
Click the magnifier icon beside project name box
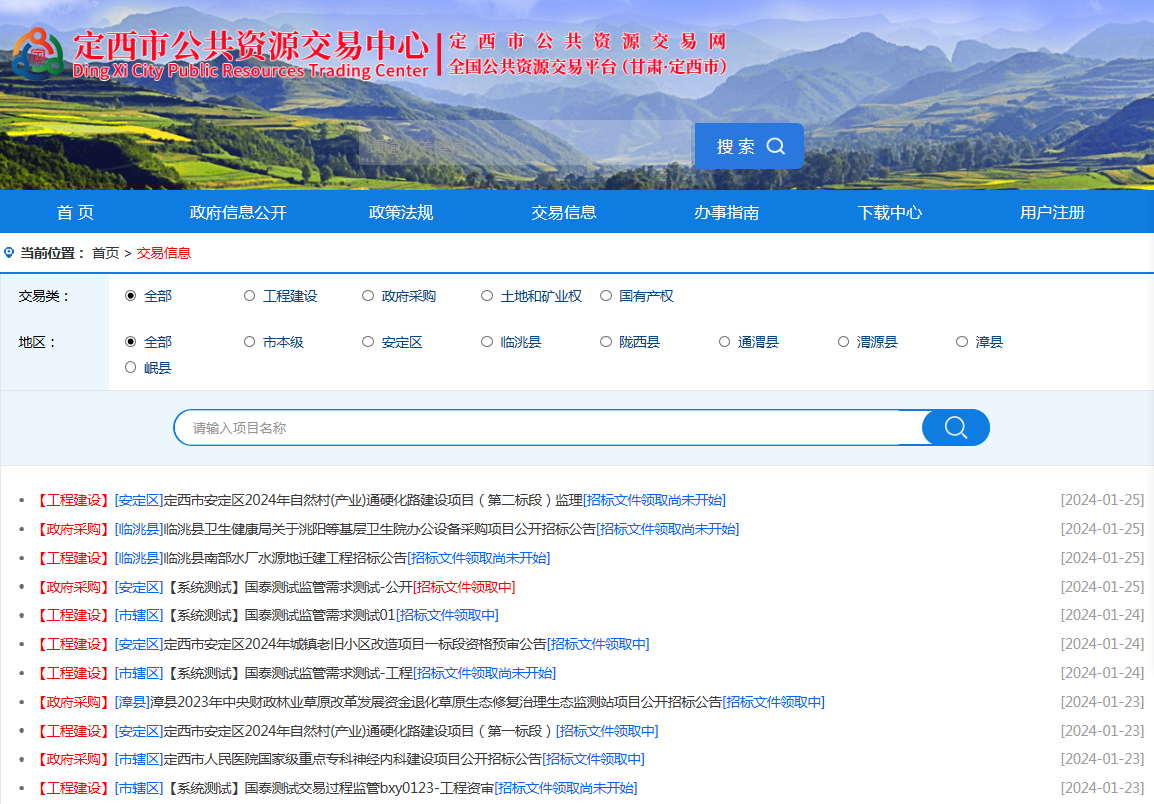click(x=954, y=427)
